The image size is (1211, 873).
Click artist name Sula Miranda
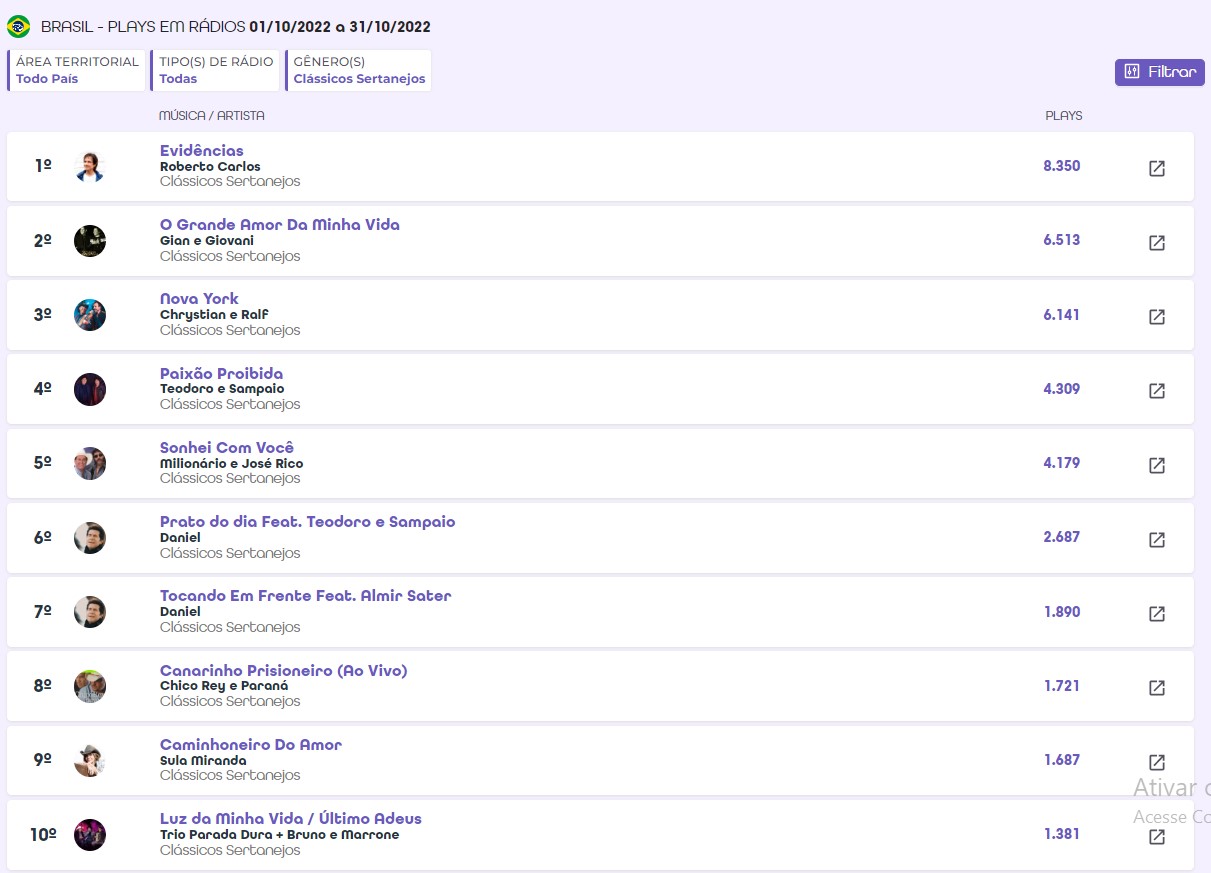pyautogui.click(x=203, y=761)
